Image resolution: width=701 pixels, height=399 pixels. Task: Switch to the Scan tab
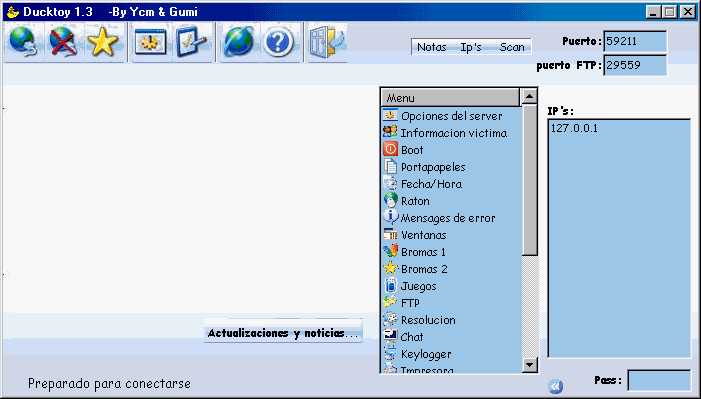tap(512, 47)
